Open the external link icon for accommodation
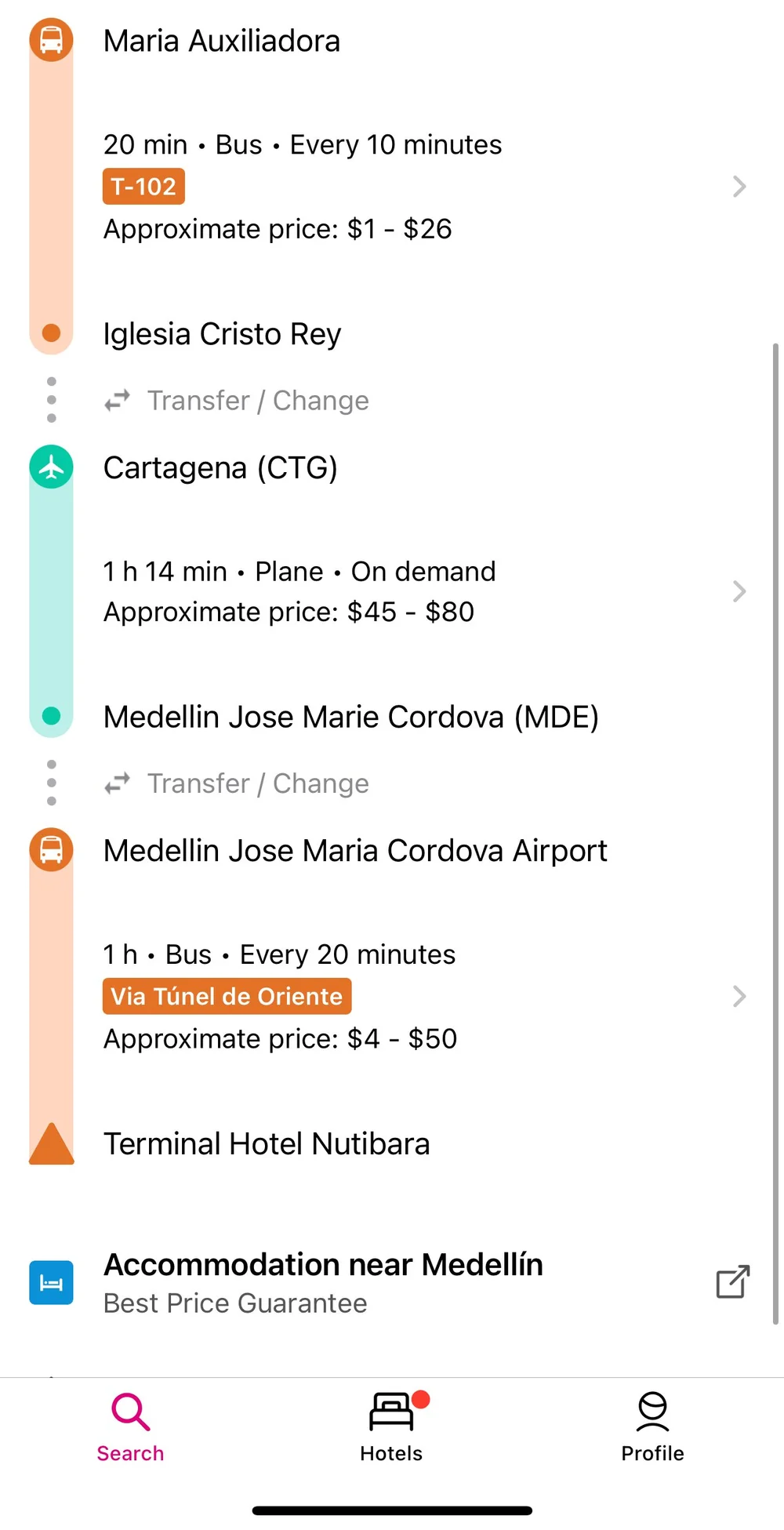Screen dimensions: 784x1530 733,1282
